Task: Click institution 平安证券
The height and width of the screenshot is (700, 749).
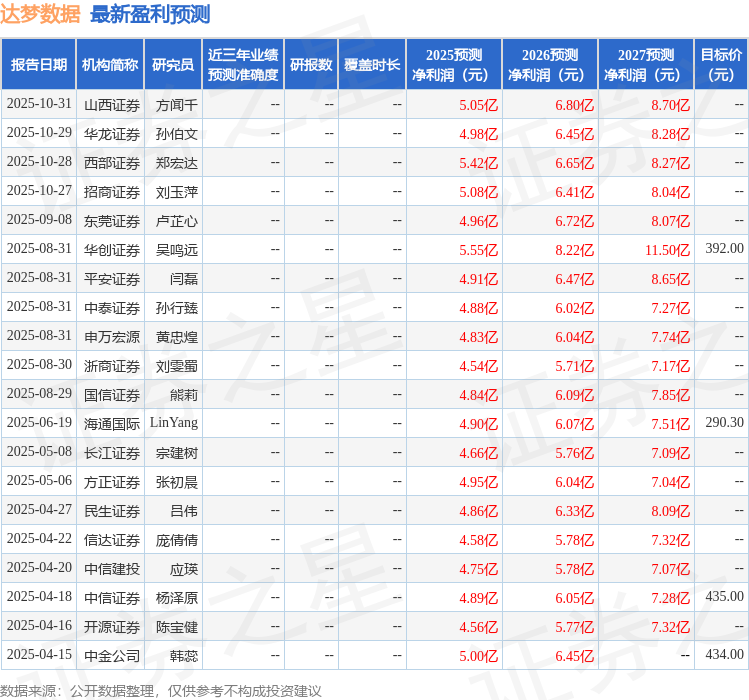Action: coord(112,279)
